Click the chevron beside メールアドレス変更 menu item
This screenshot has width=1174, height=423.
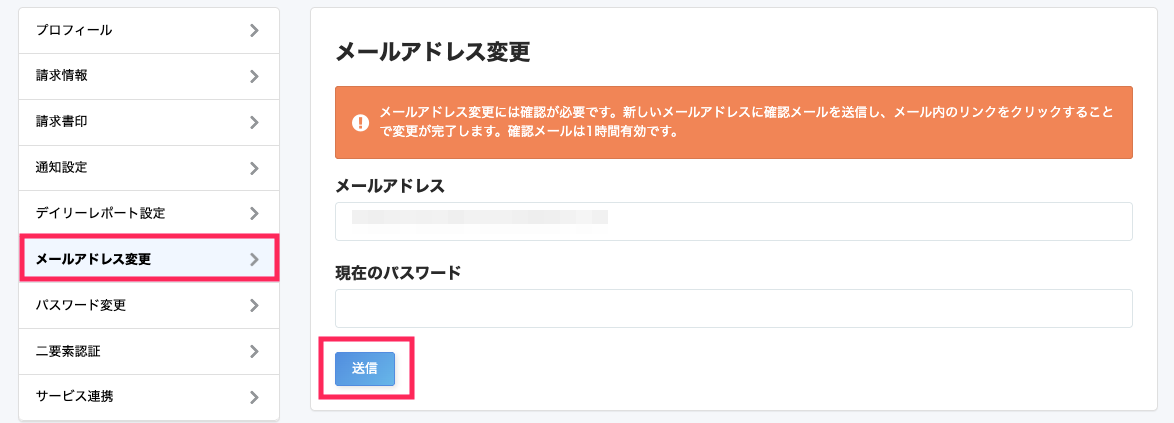click(x=255, y=260)
